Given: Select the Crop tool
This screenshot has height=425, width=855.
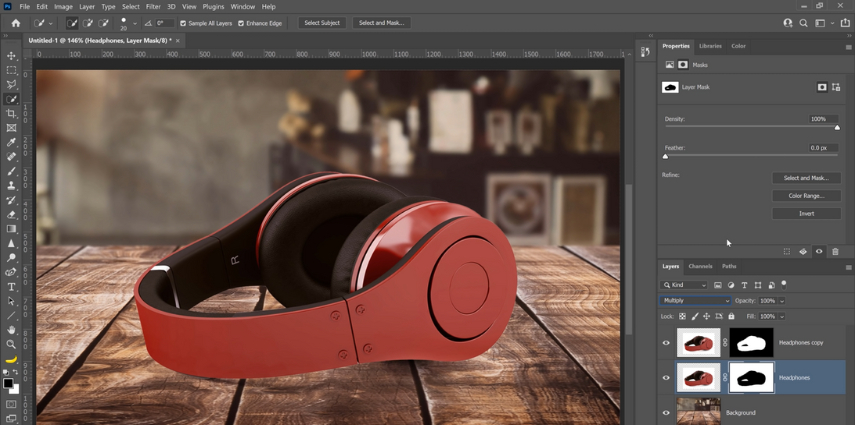Looking at the screenshot, I should (12, 114).
